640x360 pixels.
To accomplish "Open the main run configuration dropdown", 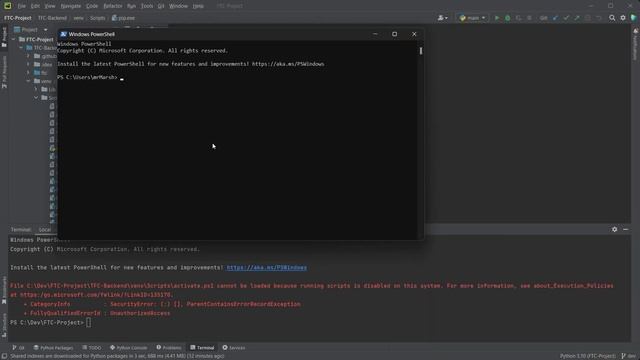I will coord(472,18).
